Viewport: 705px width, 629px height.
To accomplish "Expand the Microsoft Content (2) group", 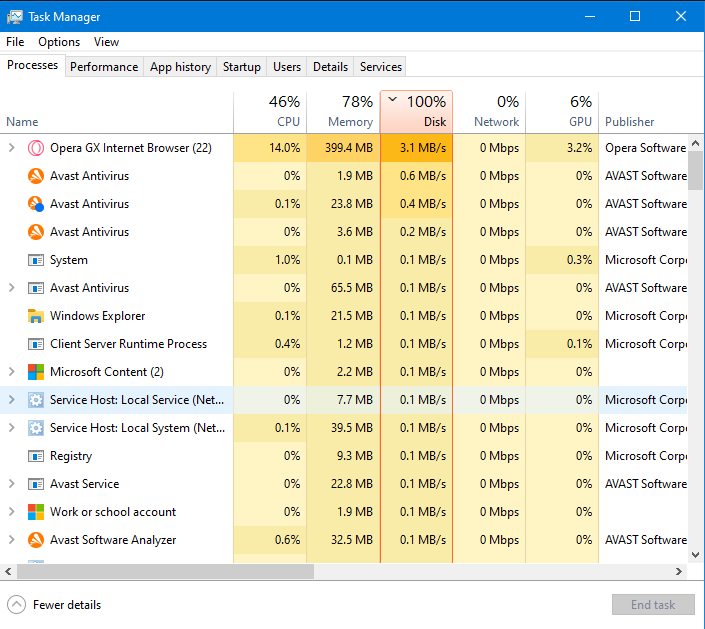I will pos(12,372).
